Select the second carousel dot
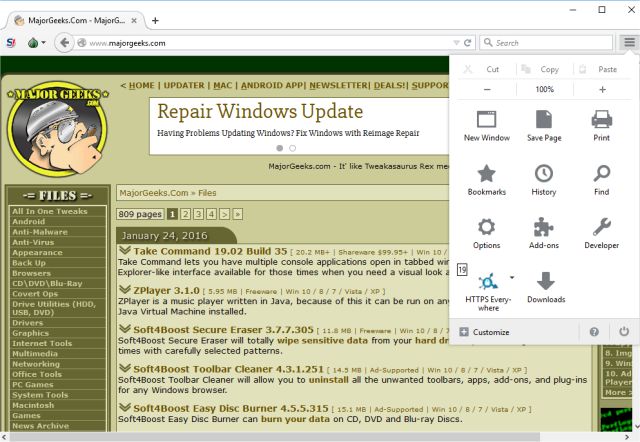The image size is (640, 442). [x=293, y=148]
